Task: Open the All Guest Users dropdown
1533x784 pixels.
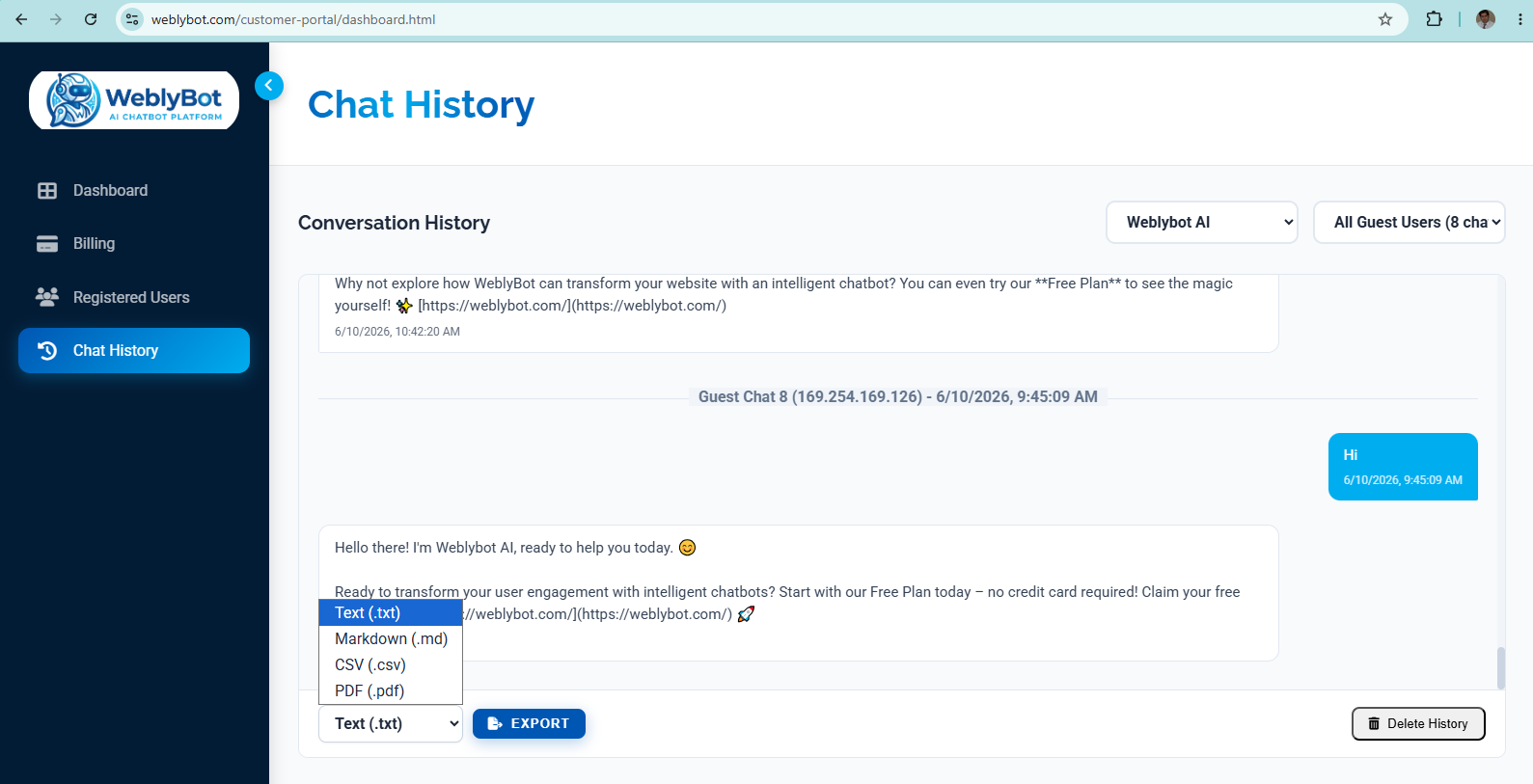Action: tap(1409, 223)
